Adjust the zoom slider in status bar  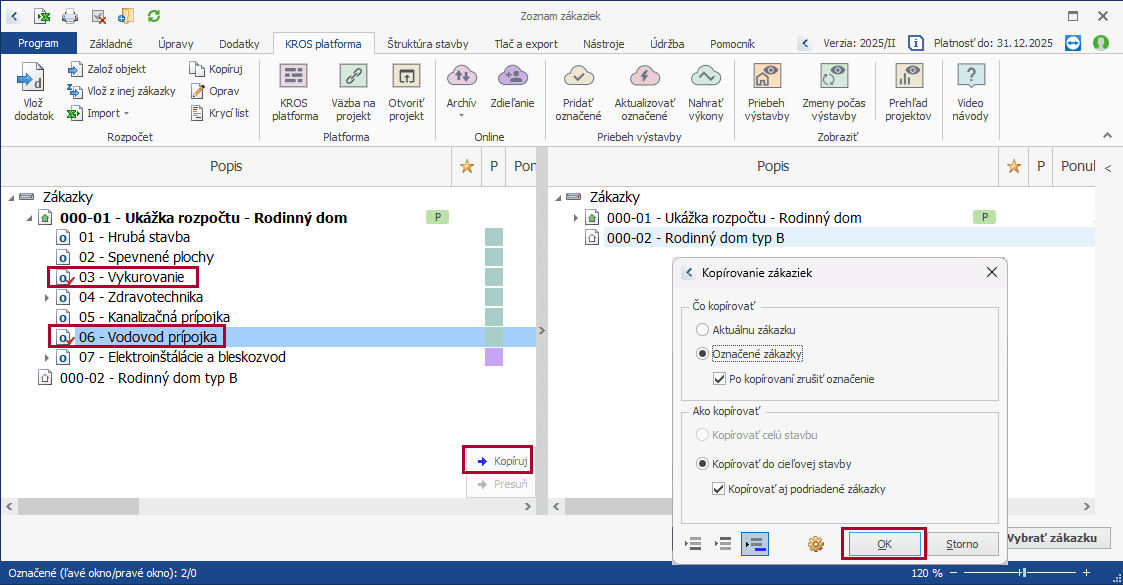[1022, 573]
